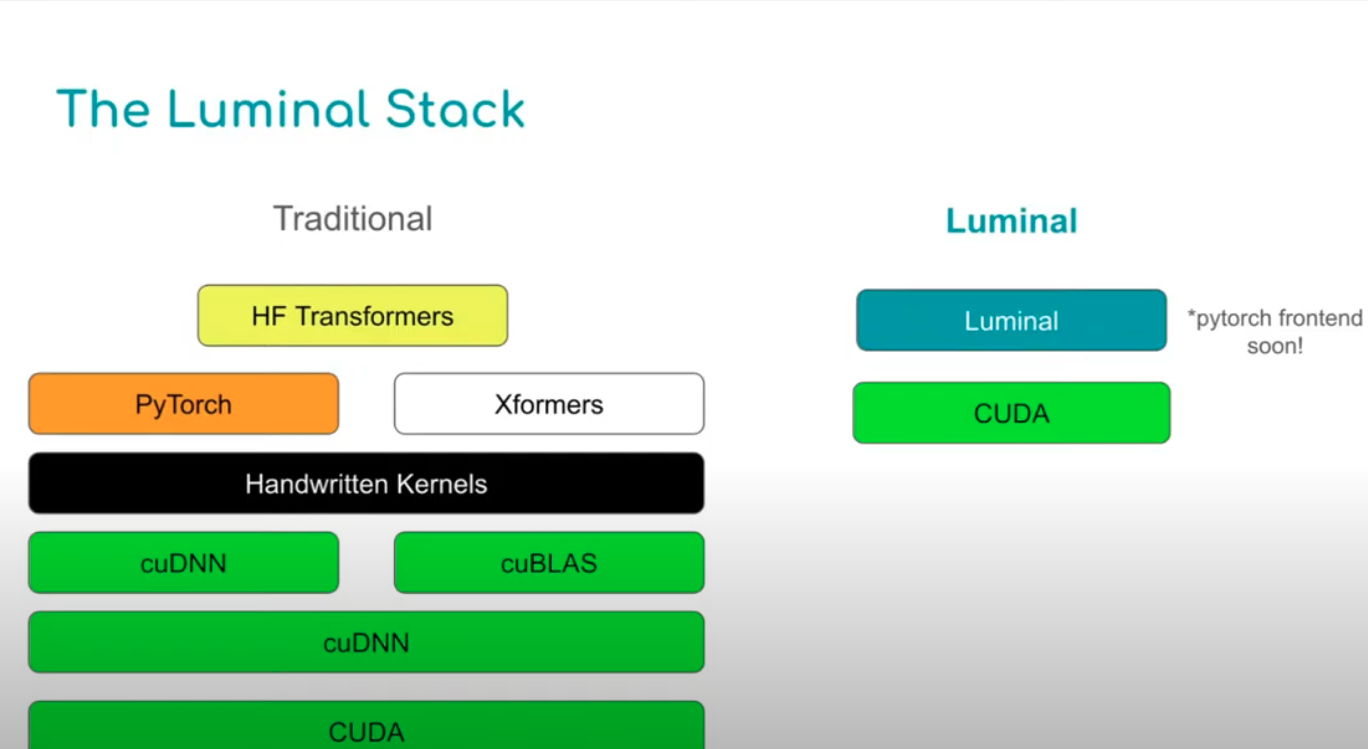Click the green cuBLAS box

click(x=549, y=562)
